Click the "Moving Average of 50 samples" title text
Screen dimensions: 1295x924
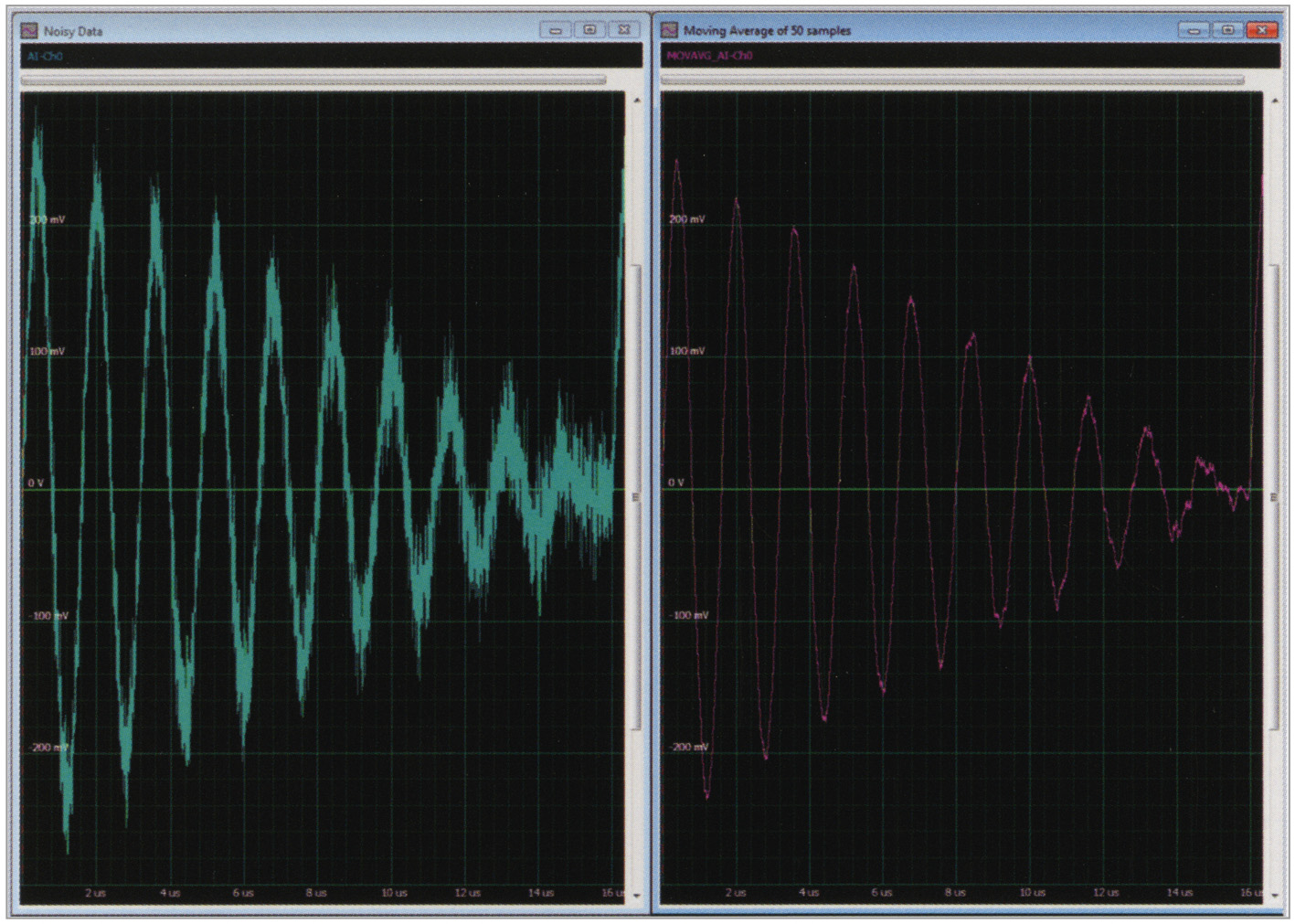(767, 30)
